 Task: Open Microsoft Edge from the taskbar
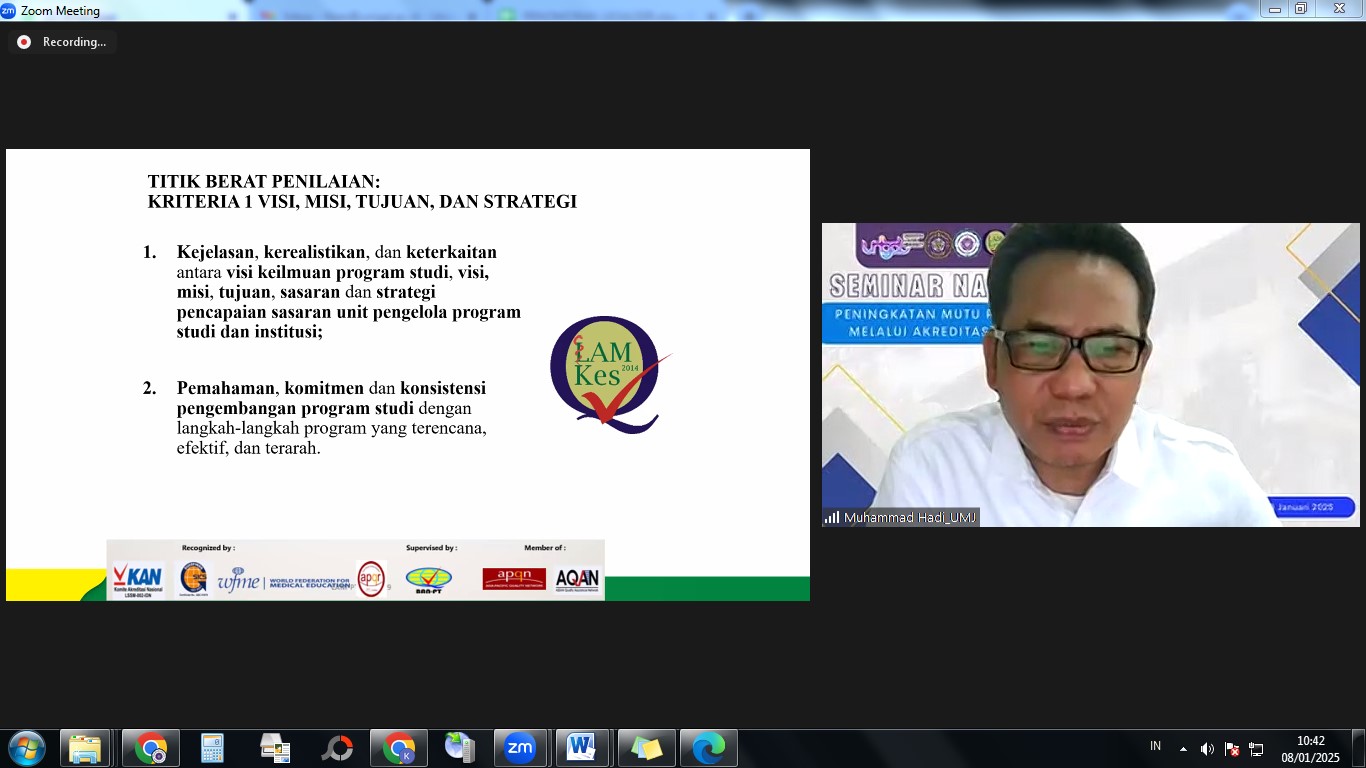[708, 748]
